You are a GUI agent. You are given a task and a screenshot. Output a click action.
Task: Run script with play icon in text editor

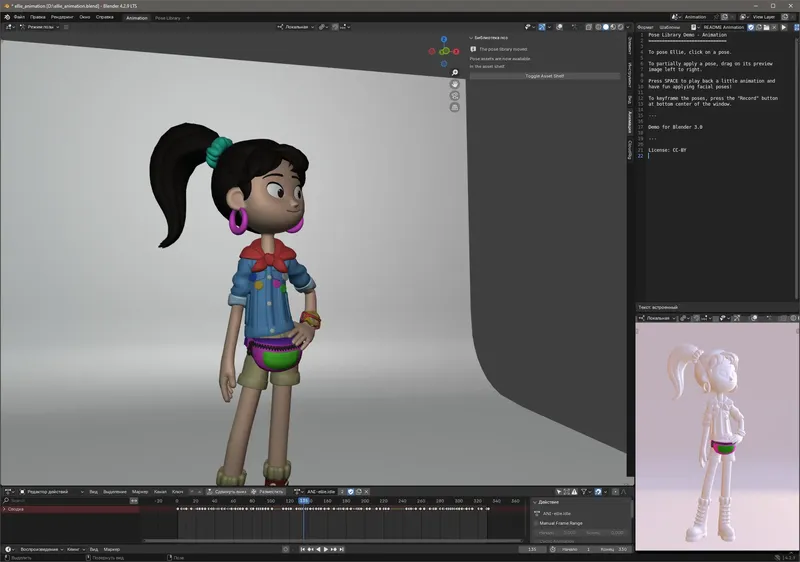[784, 27]
